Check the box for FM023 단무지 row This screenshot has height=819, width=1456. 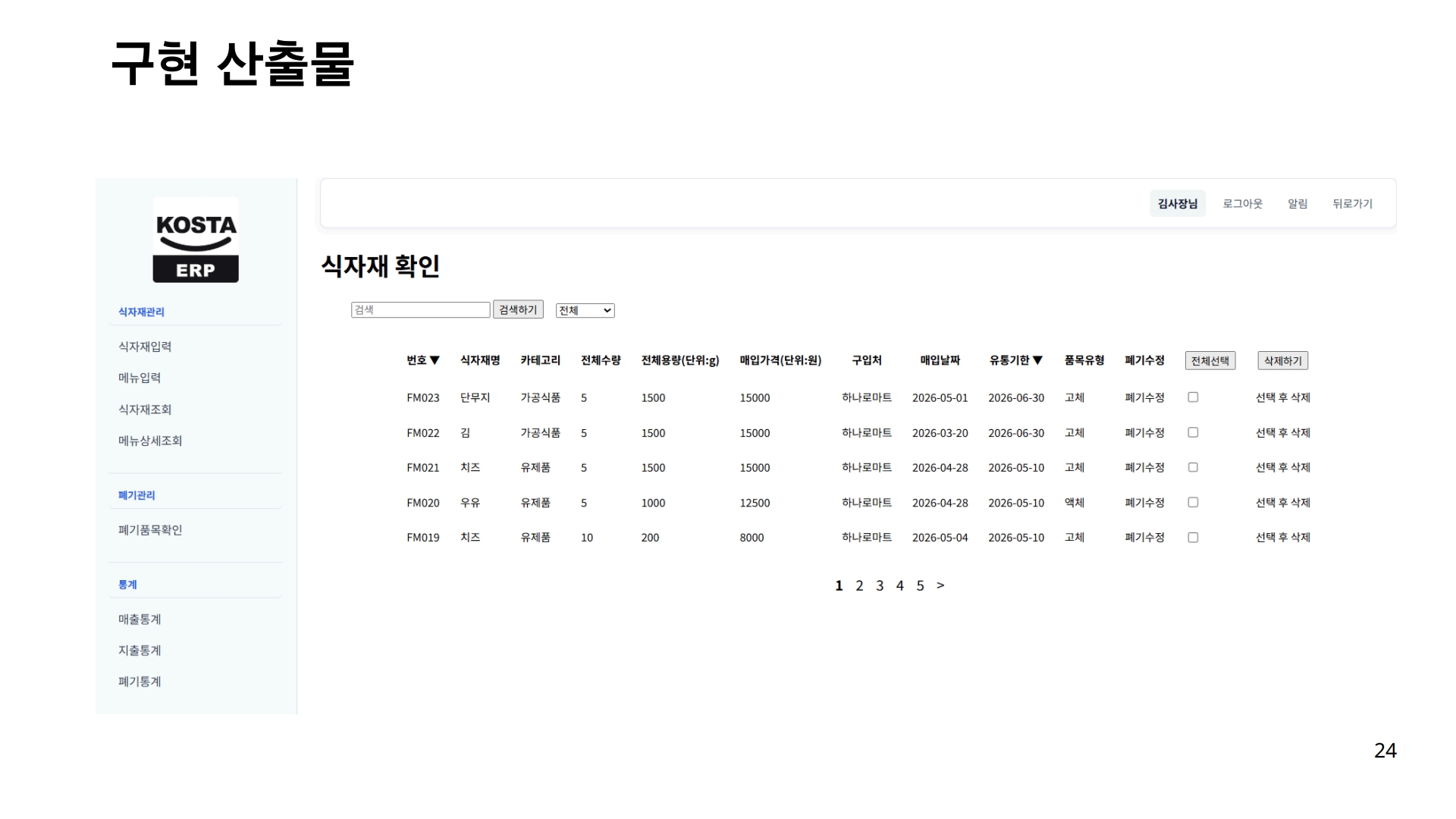pos(1193,397)
